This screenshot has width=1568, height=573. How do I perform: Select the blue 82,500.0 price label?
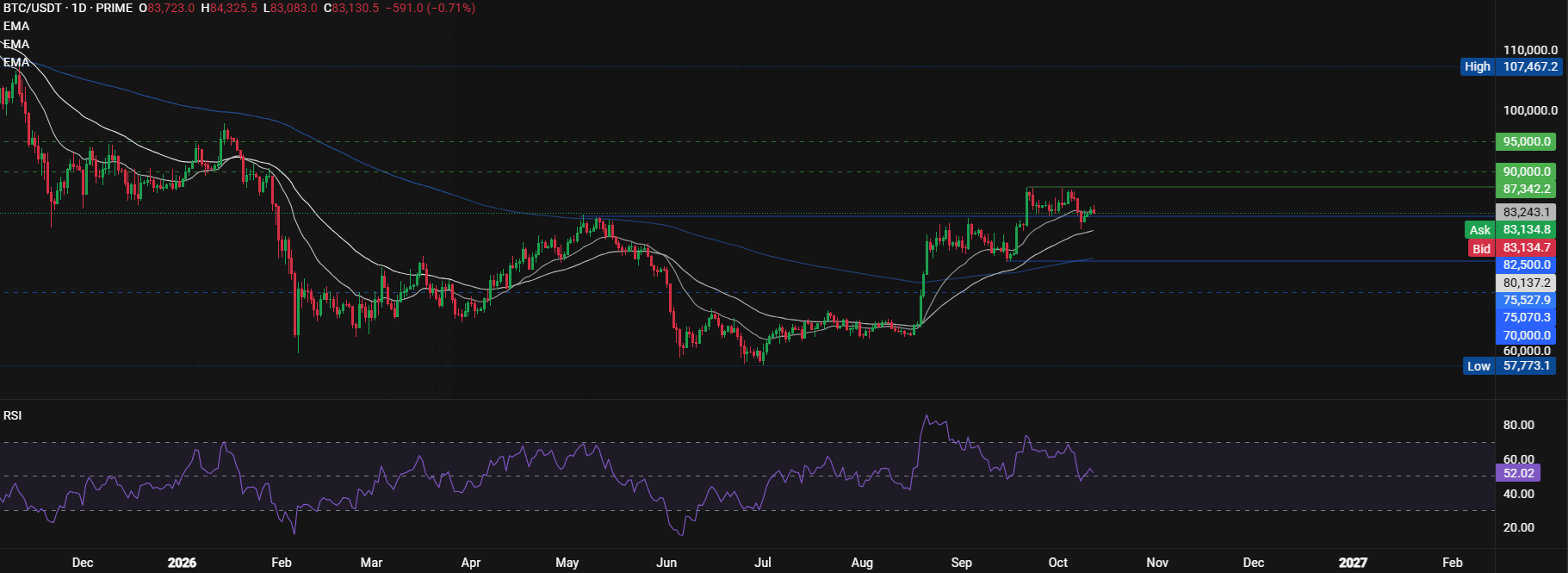point(1527,265)
